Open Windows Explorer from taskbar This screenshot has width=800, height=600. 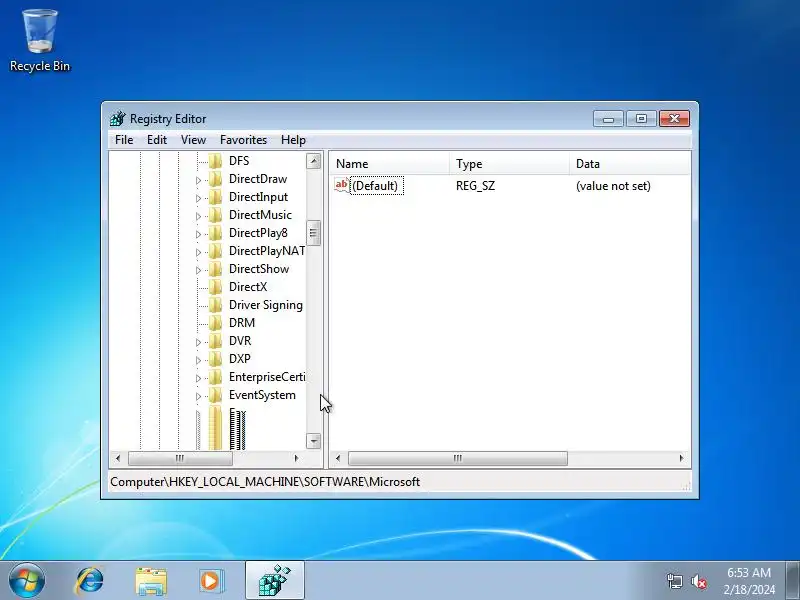tap(151, 581)
